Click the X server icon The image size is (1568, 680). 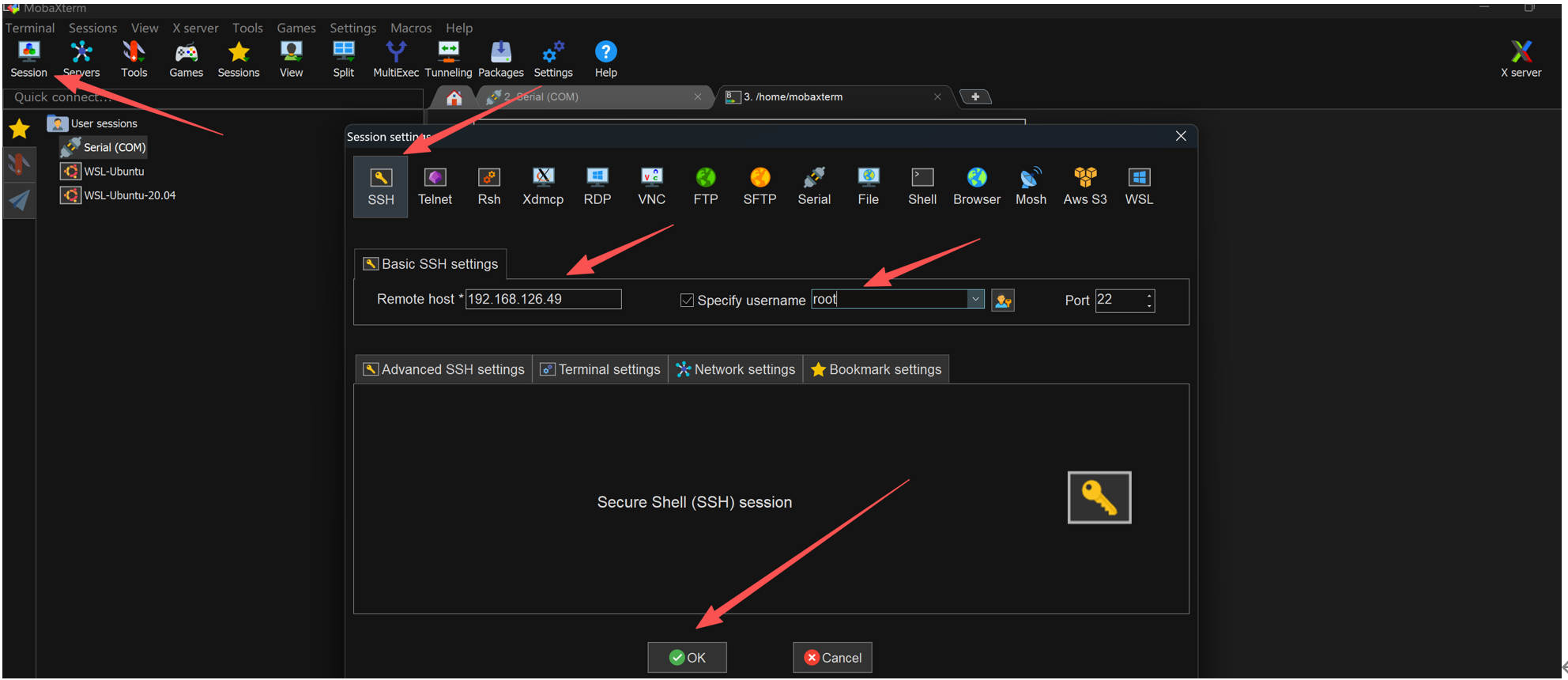click(1521, 59)
